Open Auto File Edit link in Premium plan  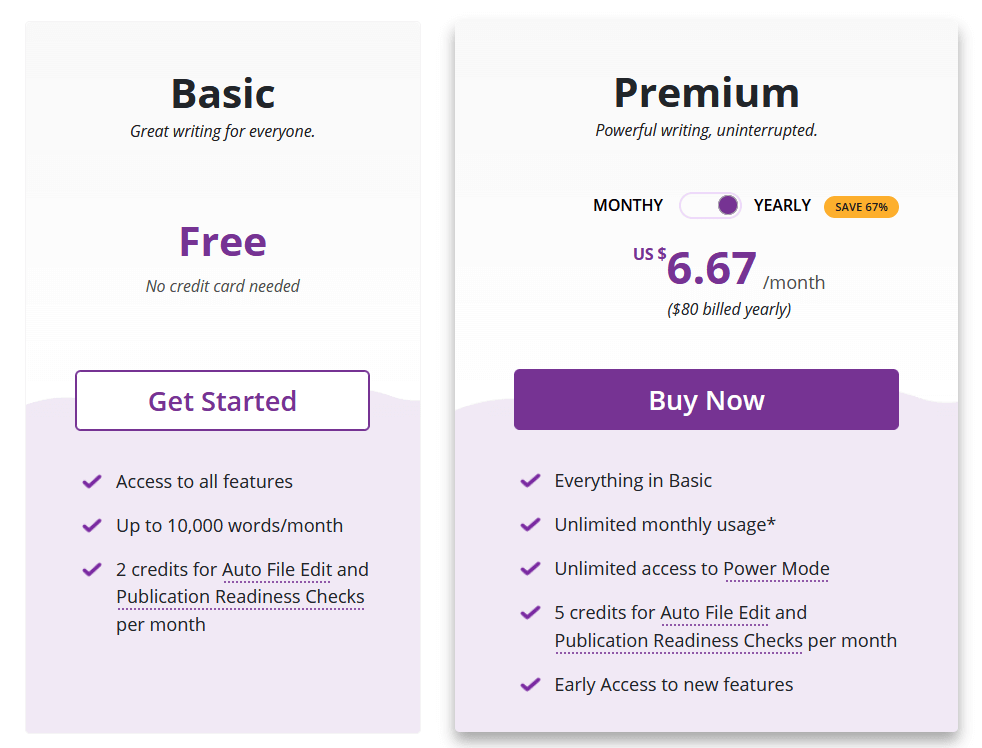click(x=715, y=613)
